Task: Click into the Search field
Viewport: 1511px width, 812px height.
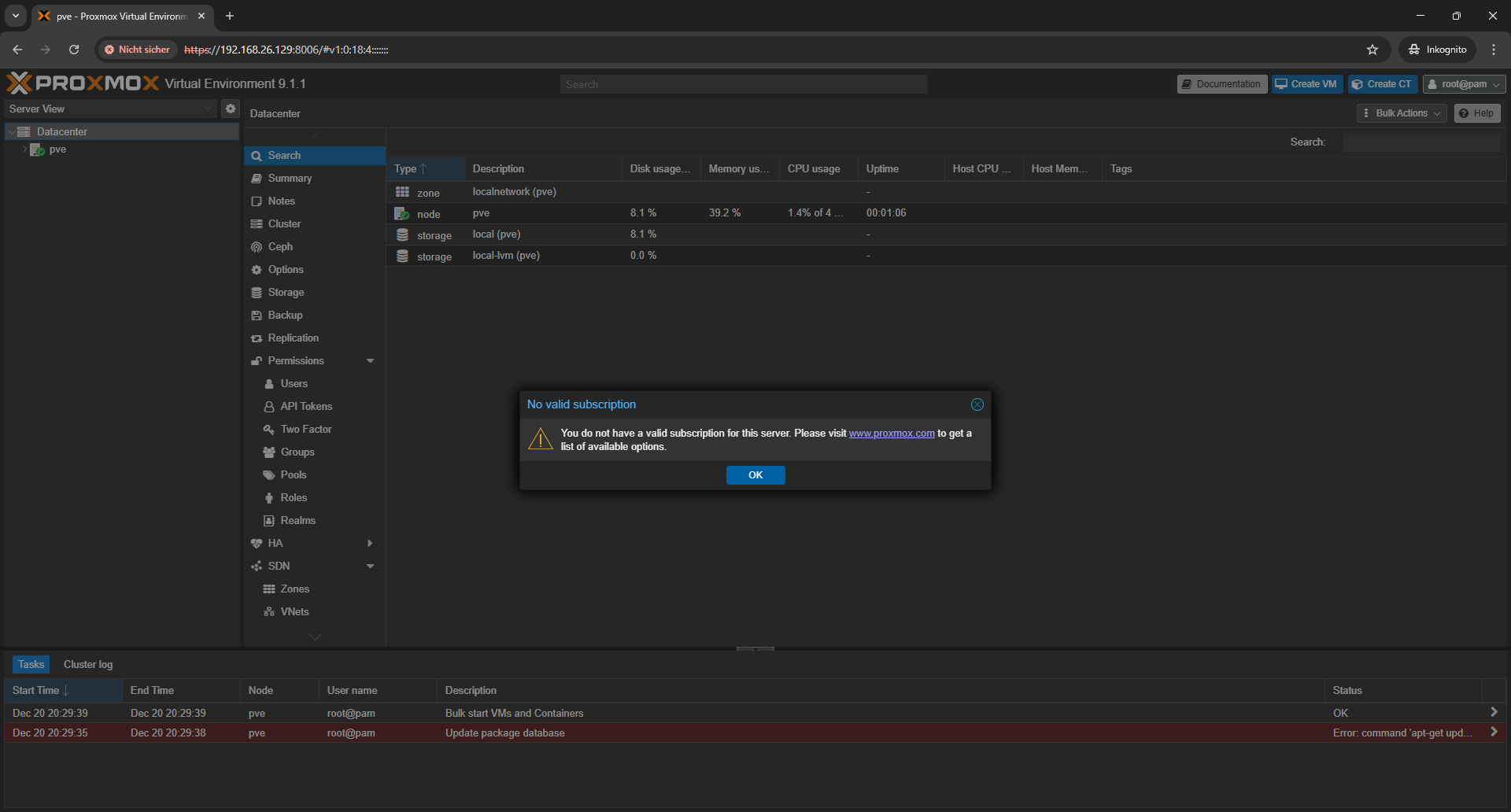Action: tap(743, 83)
